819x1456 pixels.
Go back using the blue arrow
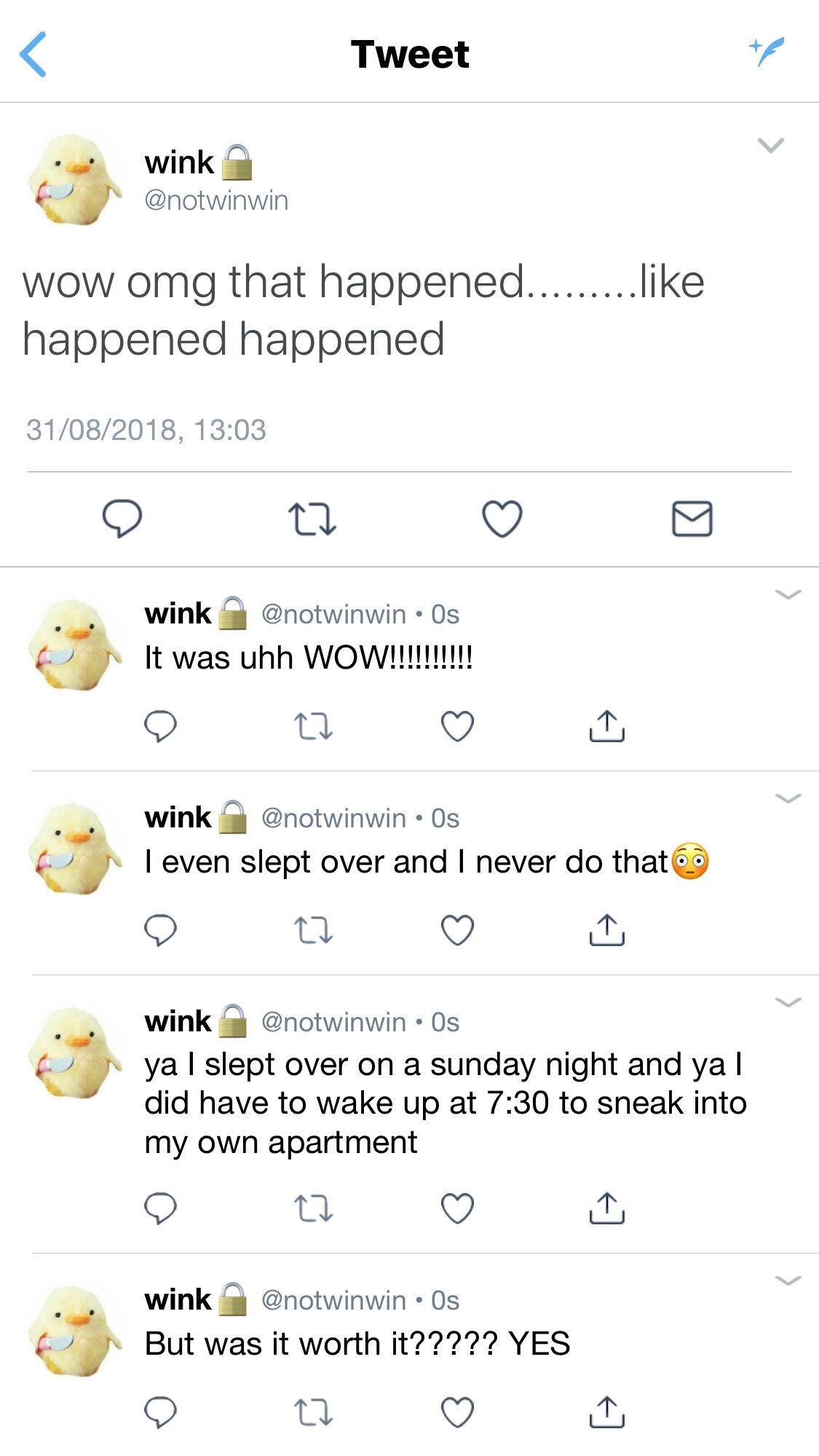click(x=33, y=54)
